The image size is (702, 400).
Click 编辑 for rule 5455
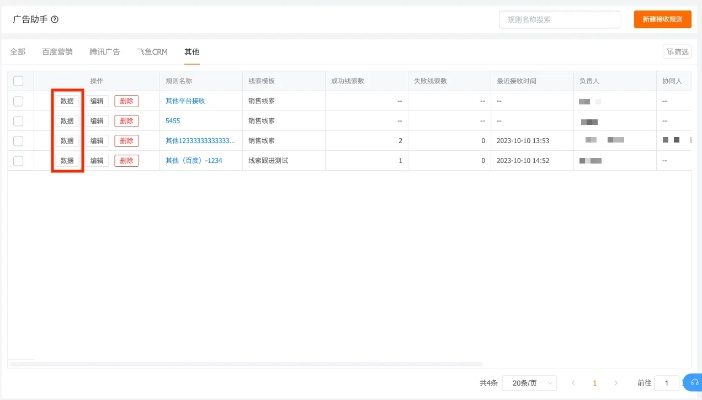click(97, 121)
